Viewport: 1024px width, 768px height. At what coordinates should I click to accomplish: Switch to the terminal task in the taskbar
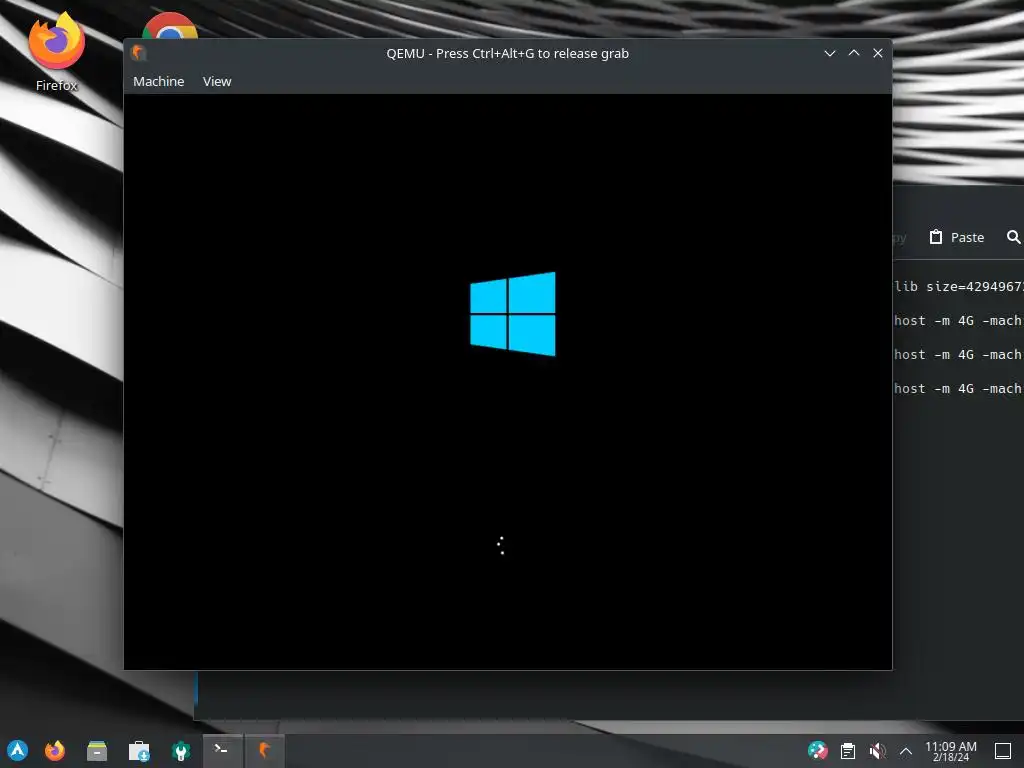point(223,750)
